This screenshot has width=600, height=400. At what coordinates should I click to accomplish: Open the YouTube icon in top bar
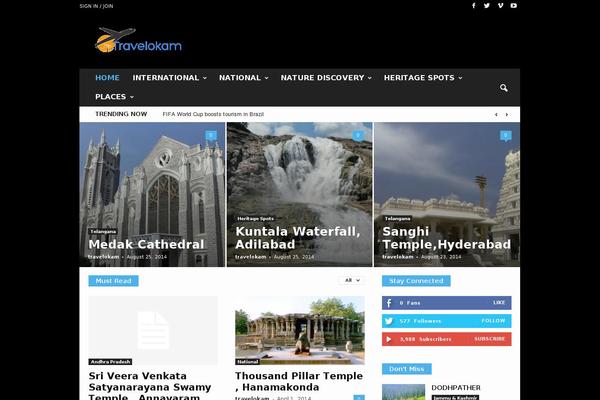514,6
